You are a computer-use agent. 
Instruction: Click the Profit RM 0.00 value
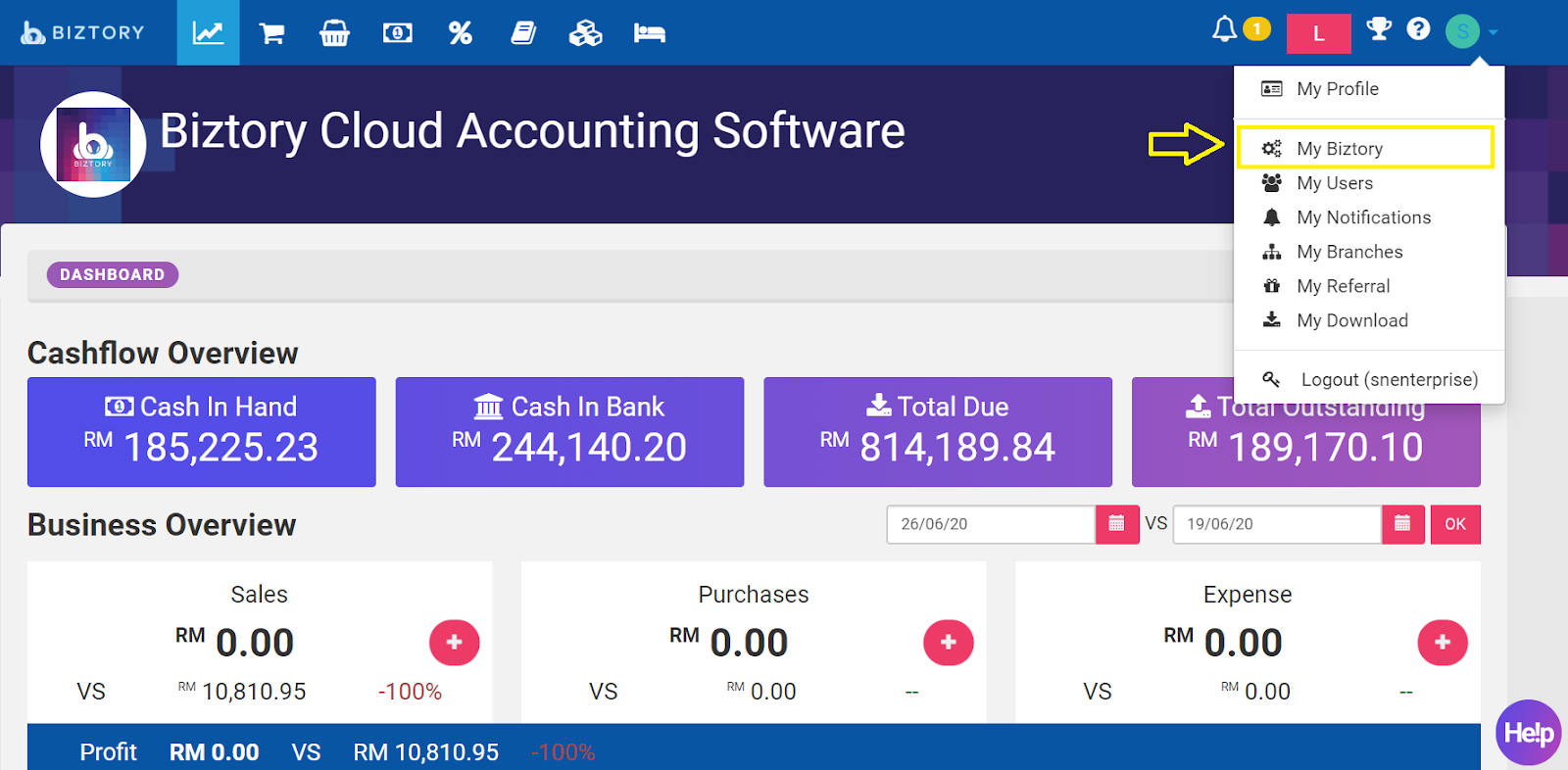click(215, 752)
